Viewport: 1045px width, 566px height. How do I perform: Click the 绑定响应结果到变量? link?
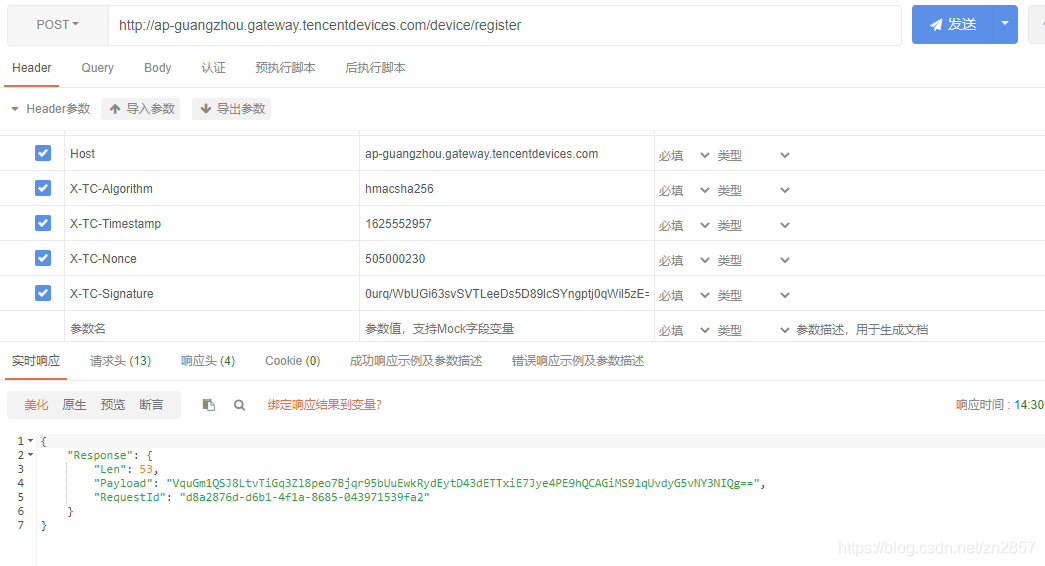(x=325, y=405)
